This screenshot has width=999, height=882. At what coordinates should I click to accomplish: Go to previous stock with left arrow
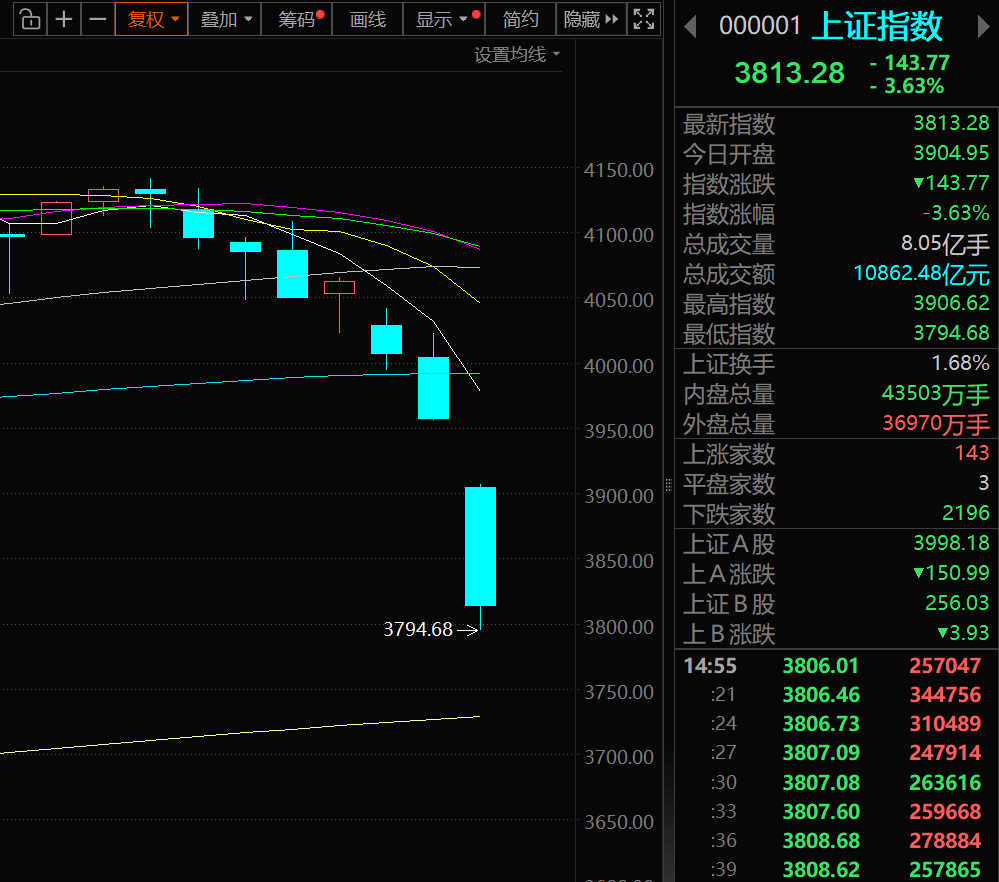point(690,27)
